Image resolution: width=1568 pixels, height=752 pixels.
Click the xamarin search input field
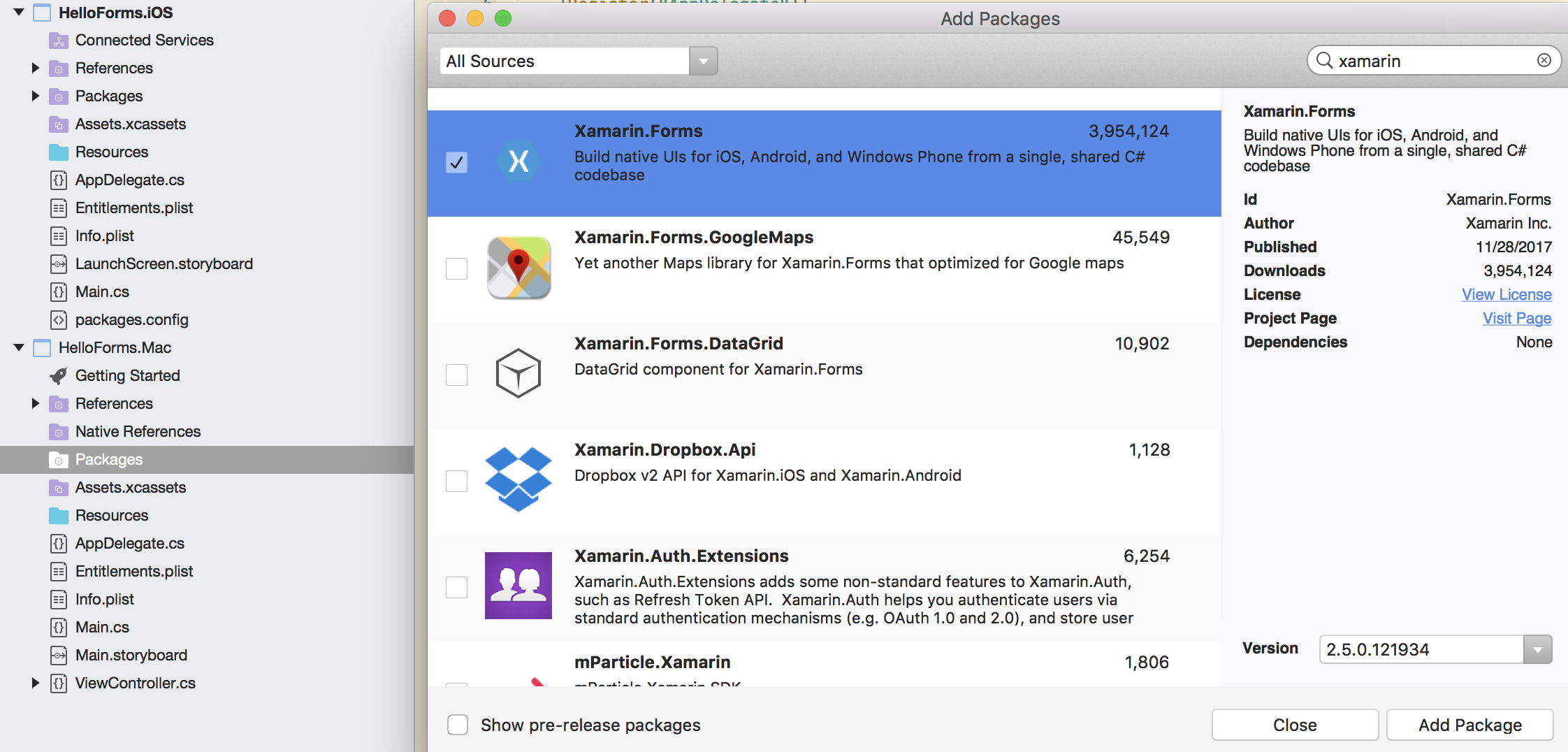tap(1432, 61)
